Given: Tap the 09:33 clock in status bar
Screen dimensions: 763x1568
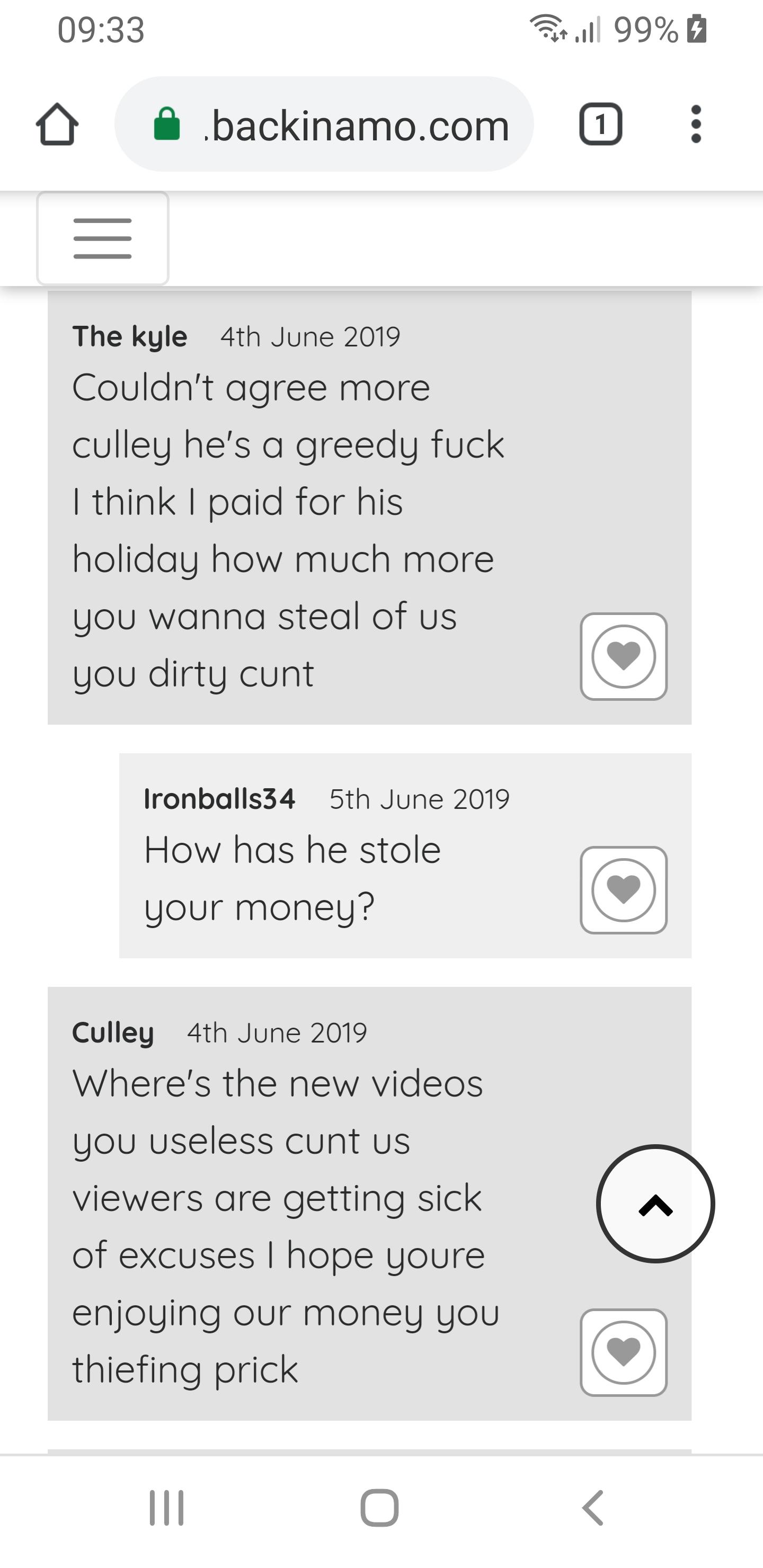Looking at the screenshot, I should tap(101, 30).
